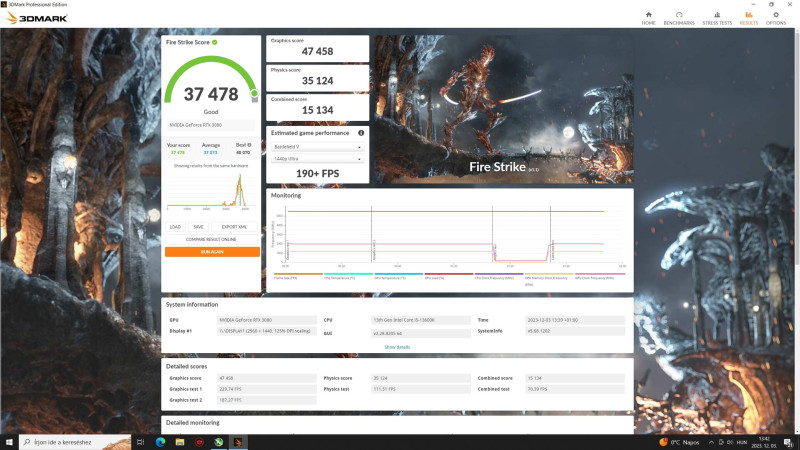Open the taskbar clock and date
This screenshot has width=800, height=450.
tap(764, 442)
